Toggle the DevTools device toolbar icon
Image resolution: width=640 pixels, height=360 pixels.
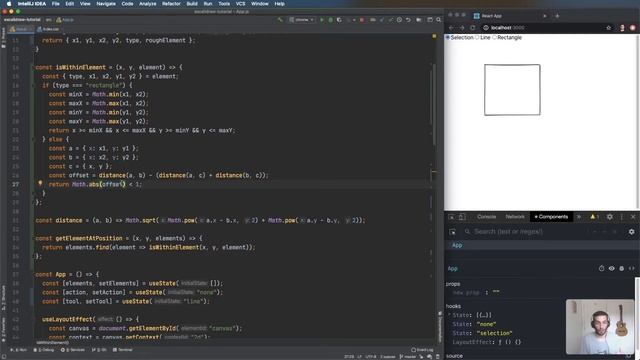(462, 217)
